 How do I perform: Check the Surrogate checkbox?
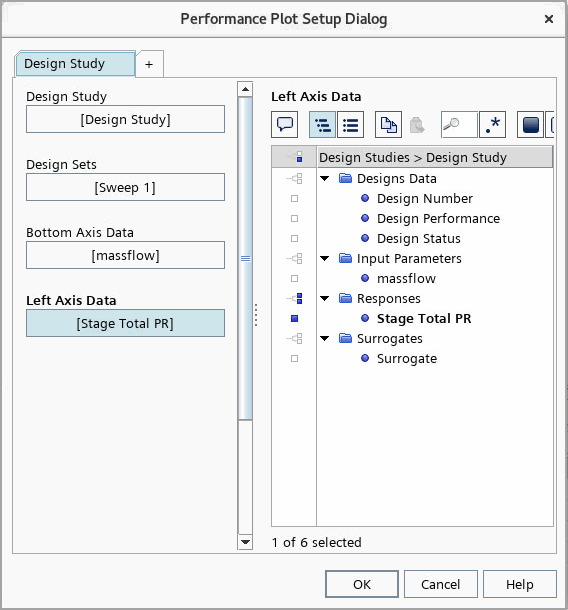pos(295,359)
